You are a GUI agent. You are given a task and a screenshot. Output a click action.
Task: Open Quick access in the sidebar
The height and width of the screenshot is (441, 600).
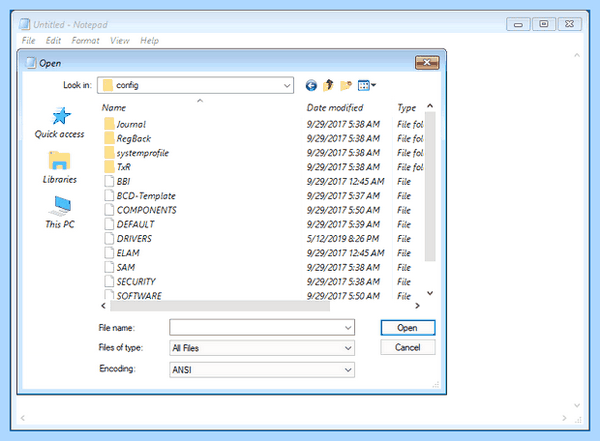tap(59, 123)
